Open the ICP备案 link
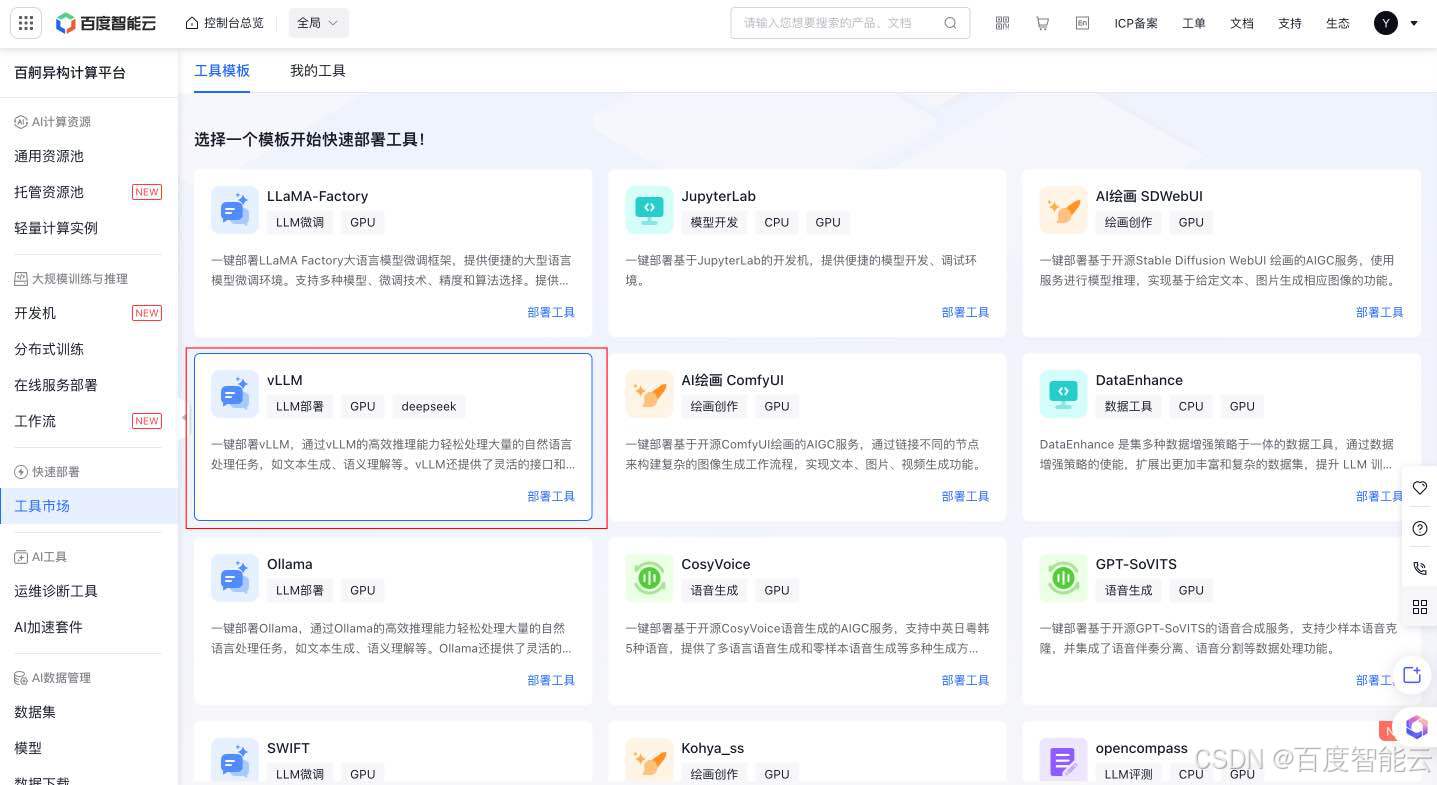Image resolution: width=1437 pixels, height=785 pixels. [1136, 23]
